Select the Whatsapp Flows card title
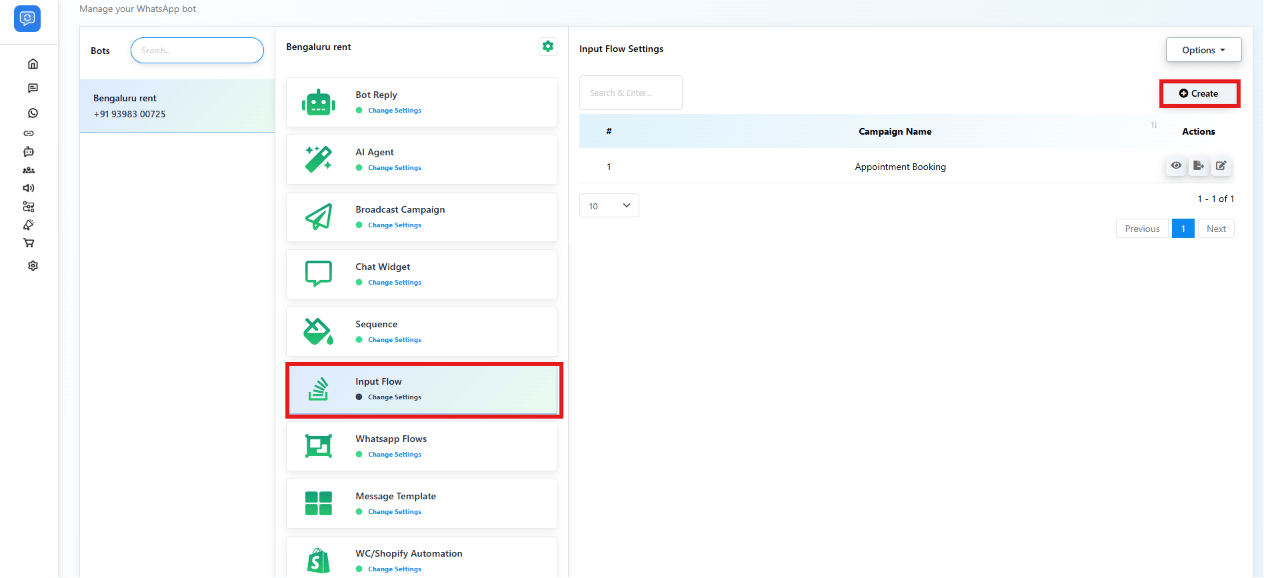Image resolution: width=1264 pixels, height=578 pixels. [391, 439]
